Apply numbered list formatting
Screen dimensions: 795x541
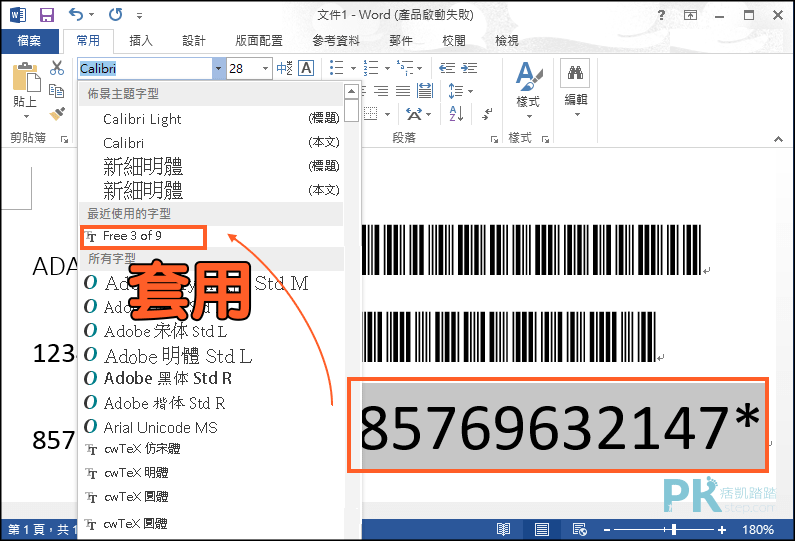coord(371,68)
